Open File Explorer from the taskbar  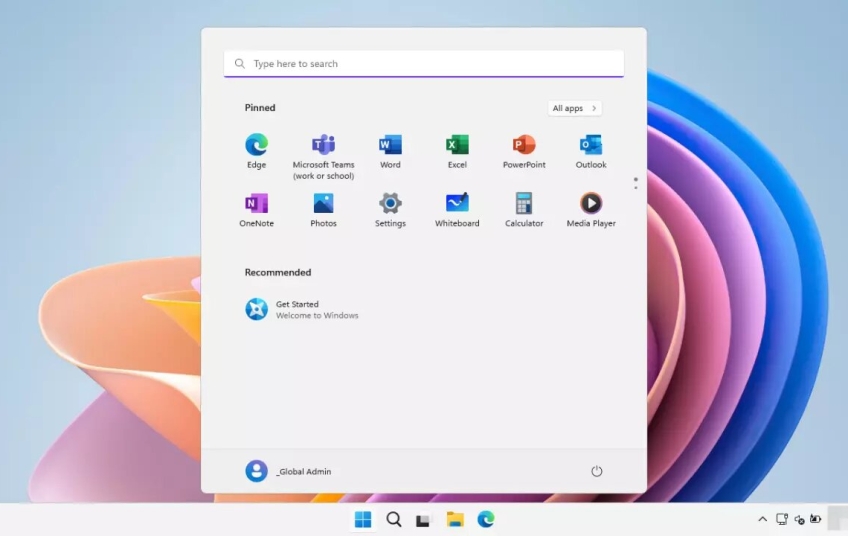point(455,519)
